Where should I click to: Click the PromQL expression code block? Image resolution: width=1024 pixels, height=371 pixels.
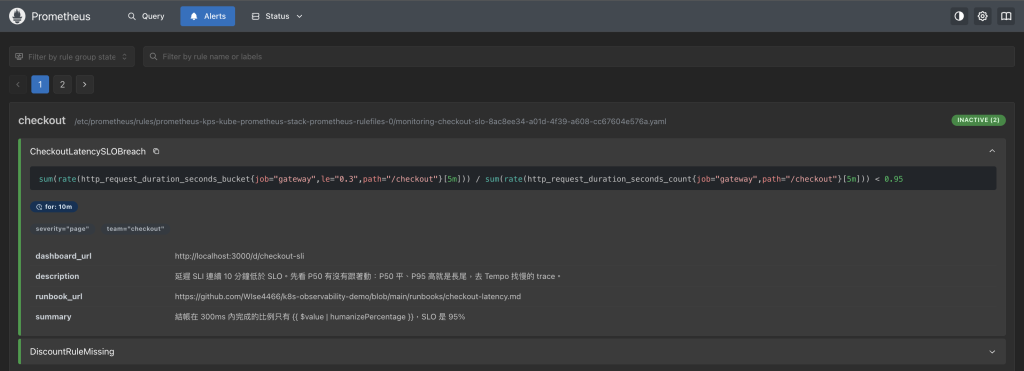tap(513, 178)
